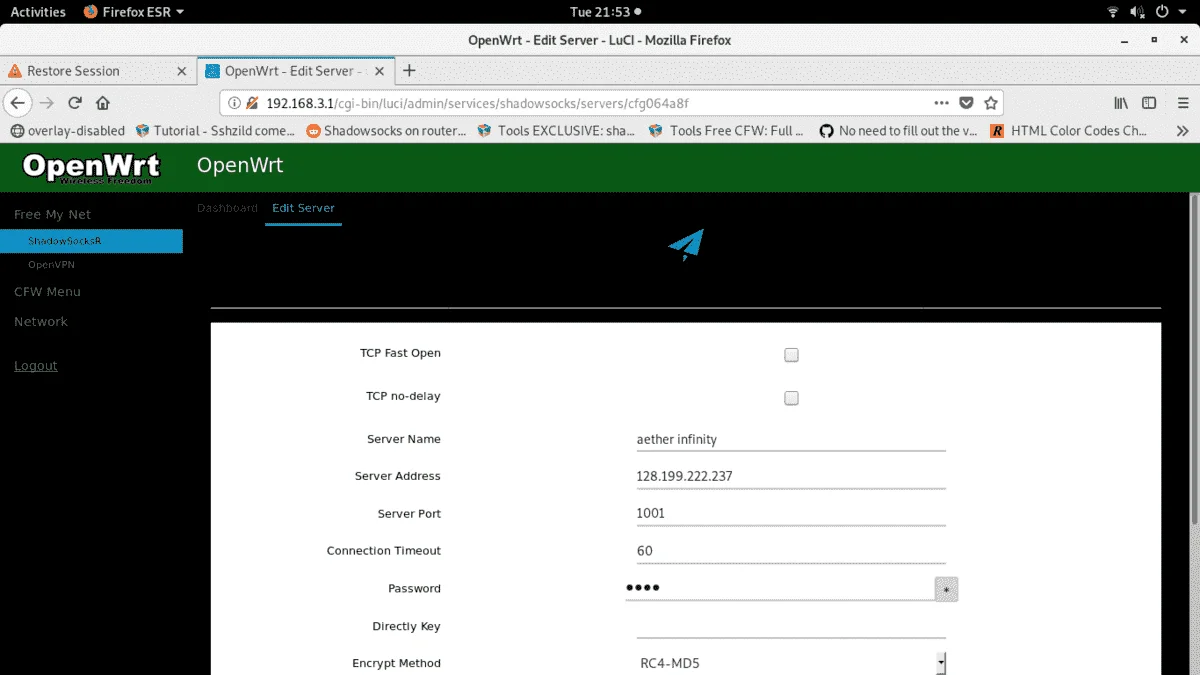
Task: Bookmark this page with the star
Action: coord(991,103)
